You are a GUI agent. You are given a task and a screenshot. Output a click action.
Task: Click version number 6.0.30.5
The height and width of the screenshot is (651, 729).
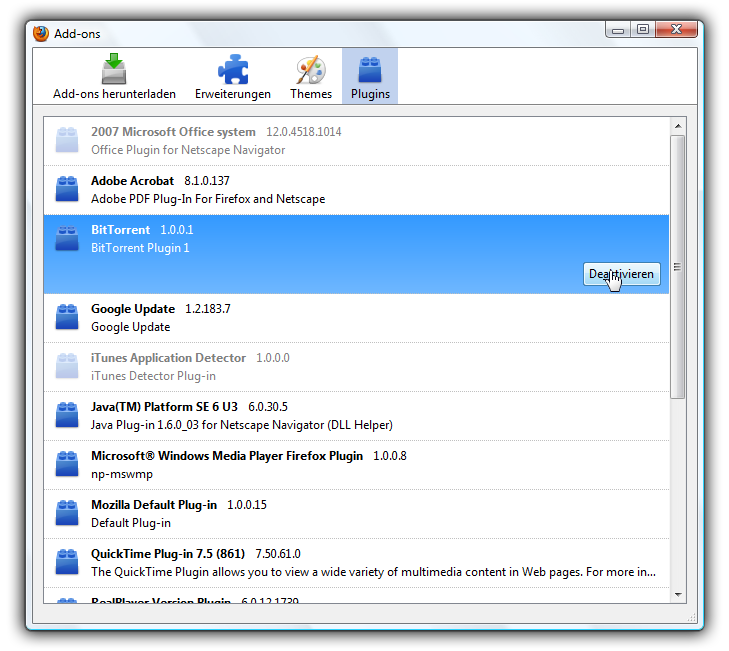268,407
